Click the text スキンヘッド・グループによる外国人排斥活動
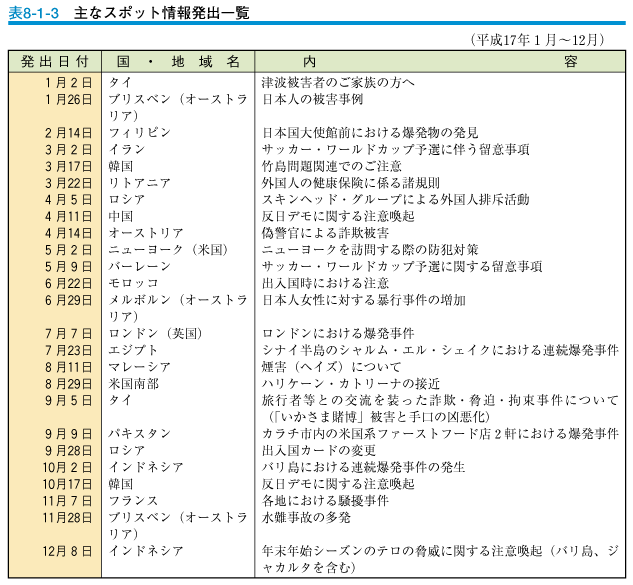The width and height of the screenshot is (633, 585). [x=396, y=200]
